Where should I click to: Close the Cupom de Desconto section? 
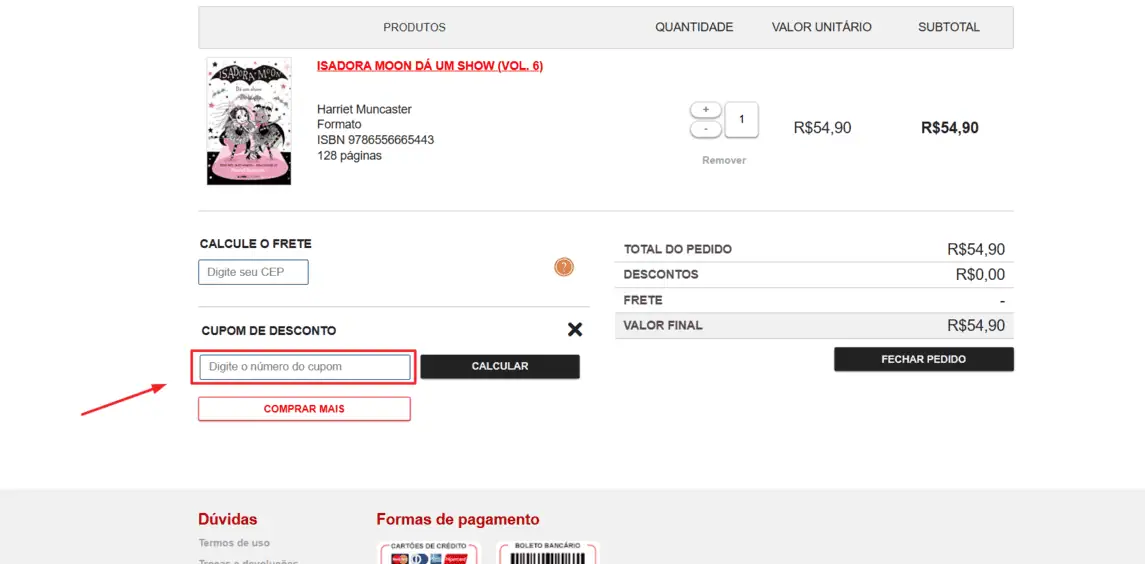575,329
